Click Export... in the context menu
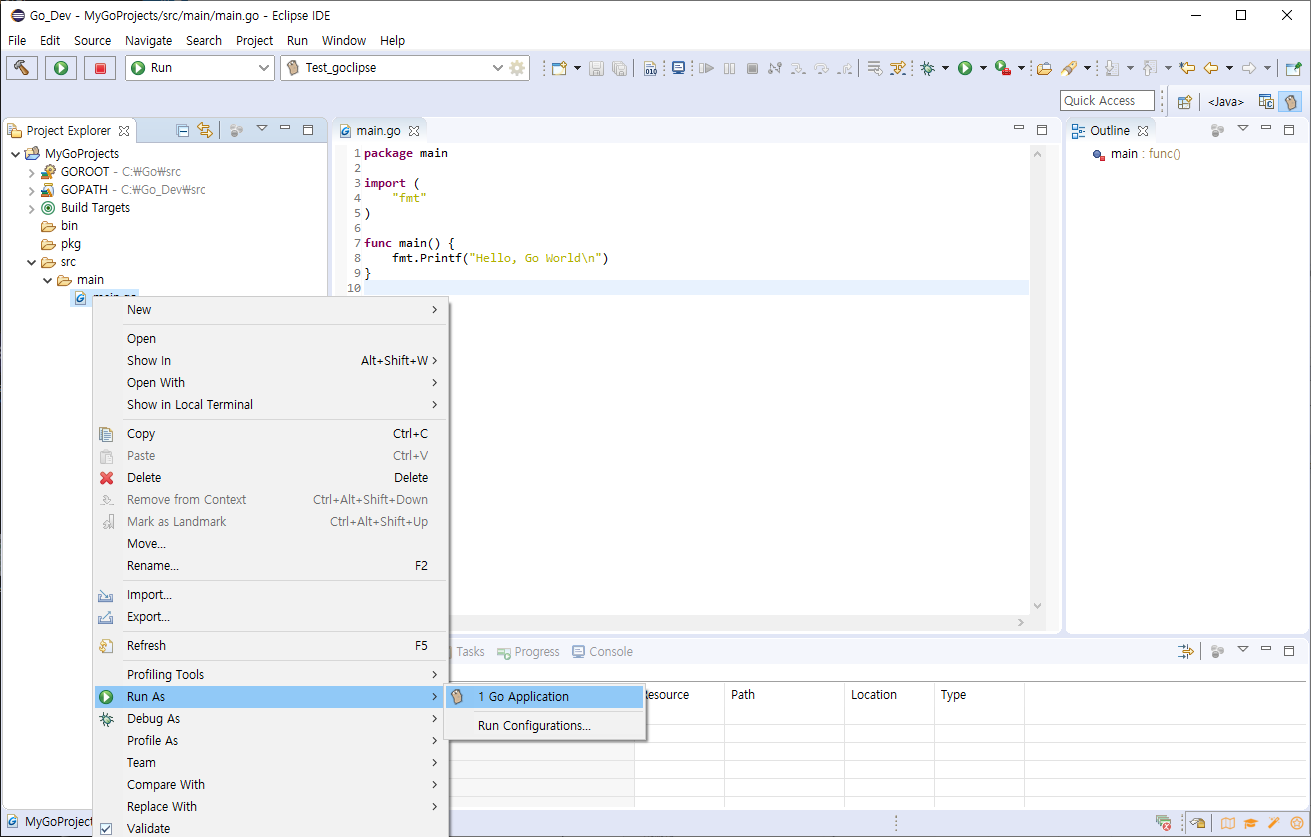 click(270, 617)
